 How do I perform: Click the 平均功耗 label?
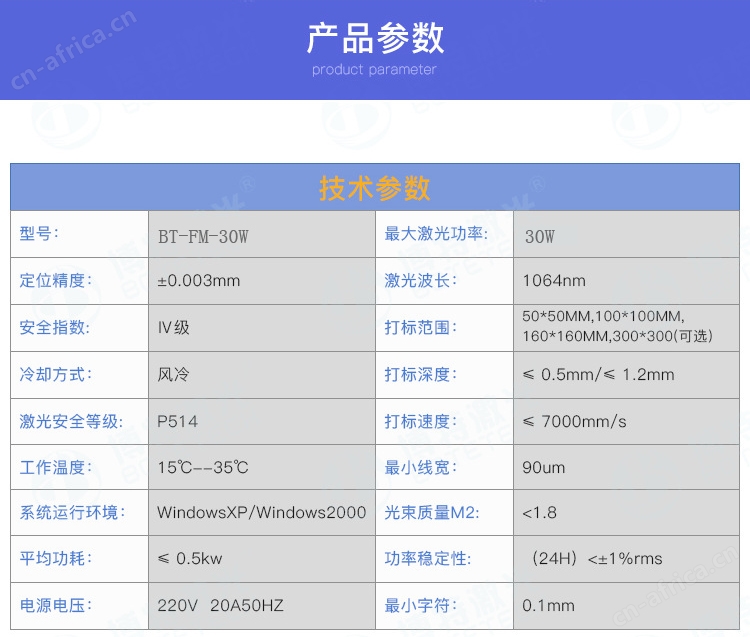pyautogui.click(x=55, y=559)
